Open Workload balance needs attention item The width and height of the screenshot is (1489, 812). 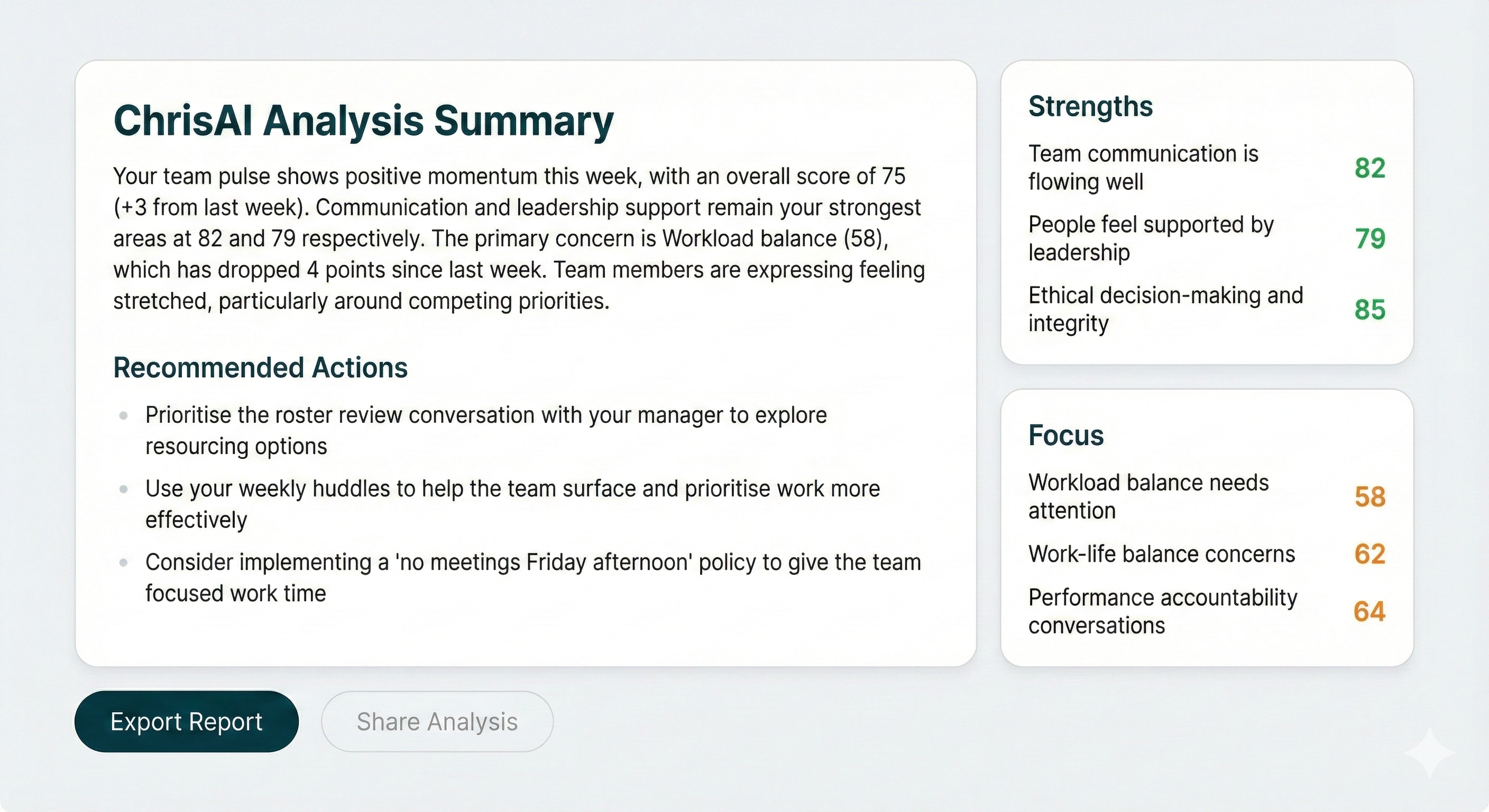[1148, 496]
